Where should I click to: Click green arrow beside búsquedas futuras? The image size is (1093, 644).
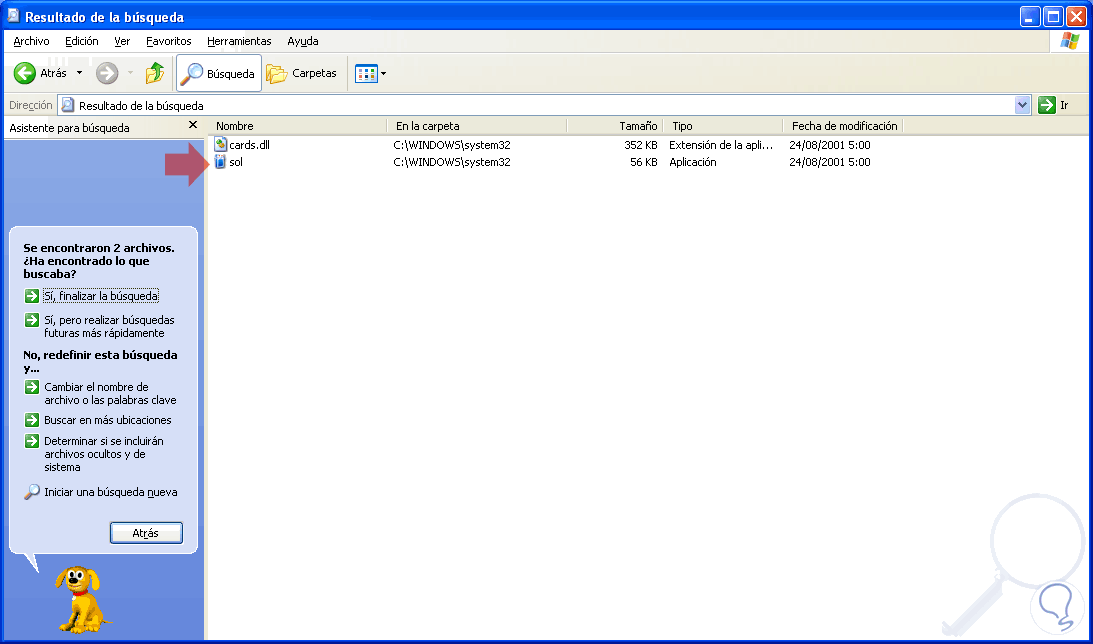pyautogui.click(x=31, y=320)
